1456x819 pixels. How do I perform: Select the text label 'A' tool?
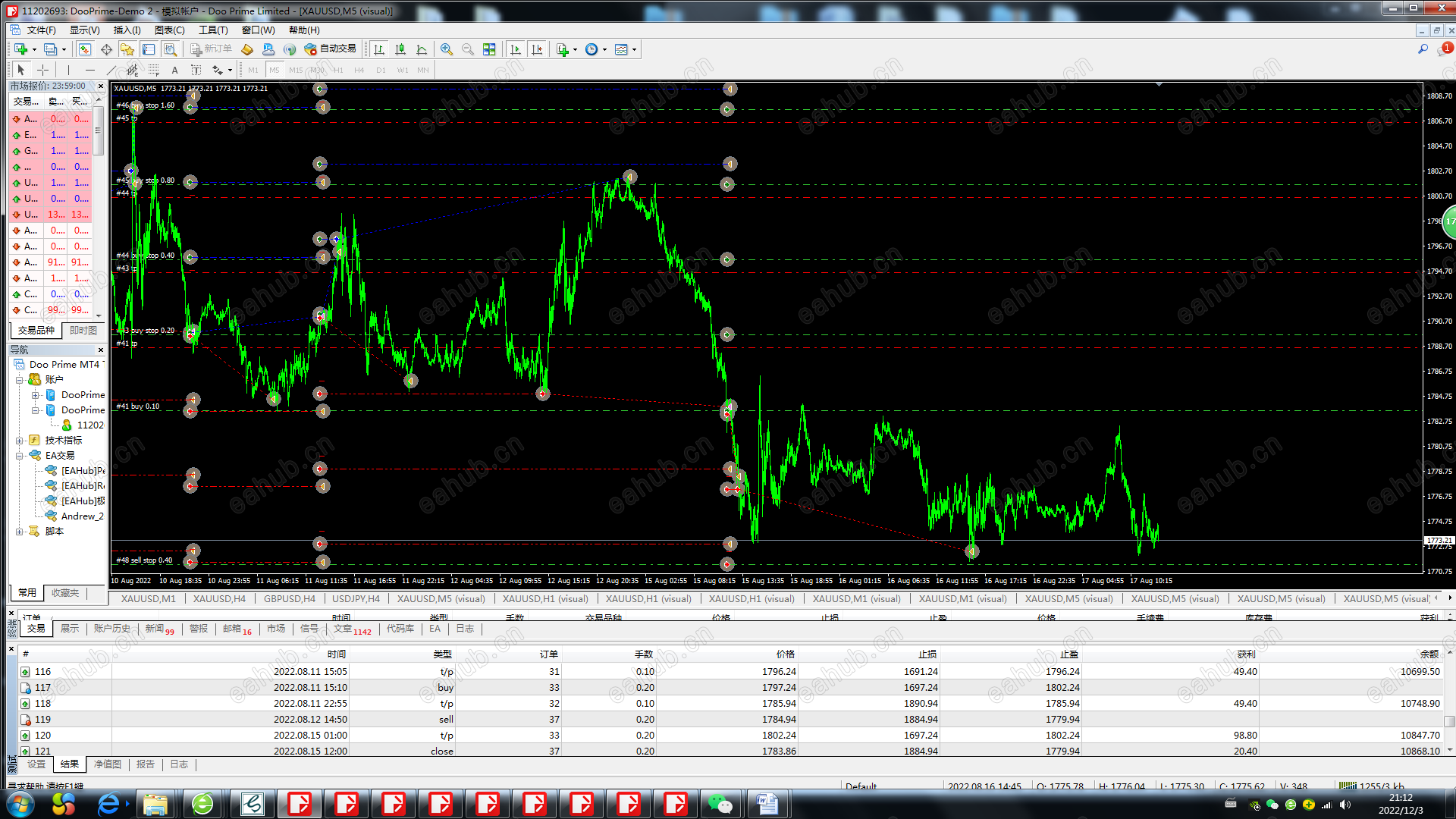174,70
